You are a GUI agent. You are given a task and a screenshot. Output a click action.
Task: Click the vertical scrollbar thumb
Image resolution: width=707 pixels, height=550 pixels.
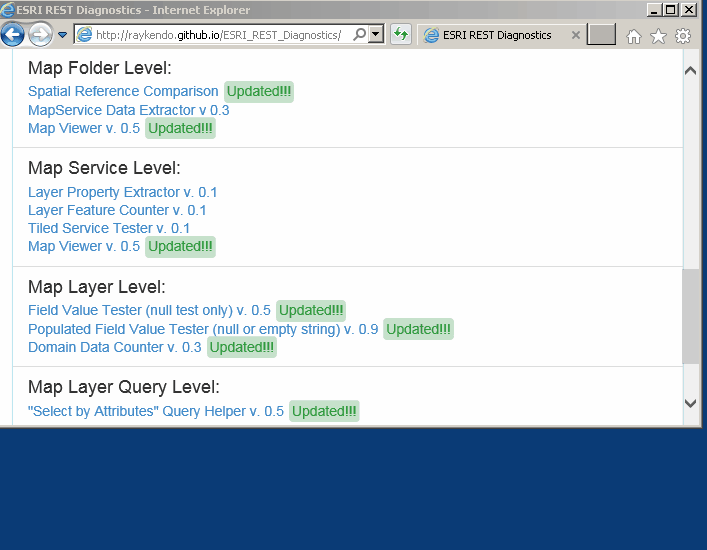tap(690, 316)
